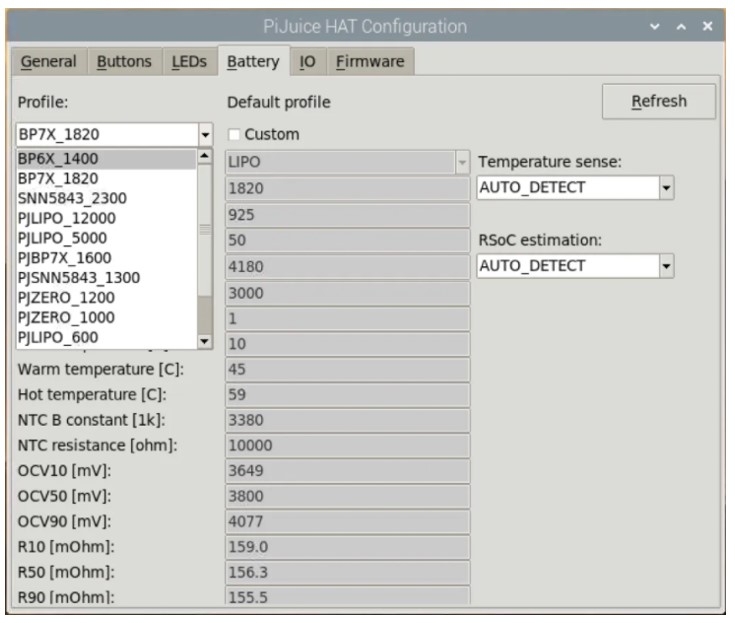Click the profile list scroll-down arrow
Viewport: 735px width, 623px height.
click(x=205, y=341)
